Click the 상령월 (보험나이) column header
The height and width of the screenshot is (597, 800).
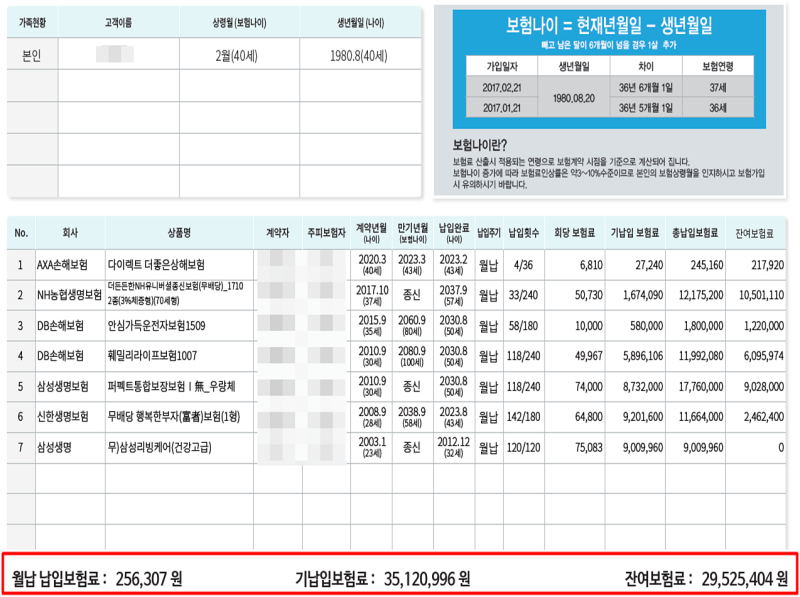239,23
